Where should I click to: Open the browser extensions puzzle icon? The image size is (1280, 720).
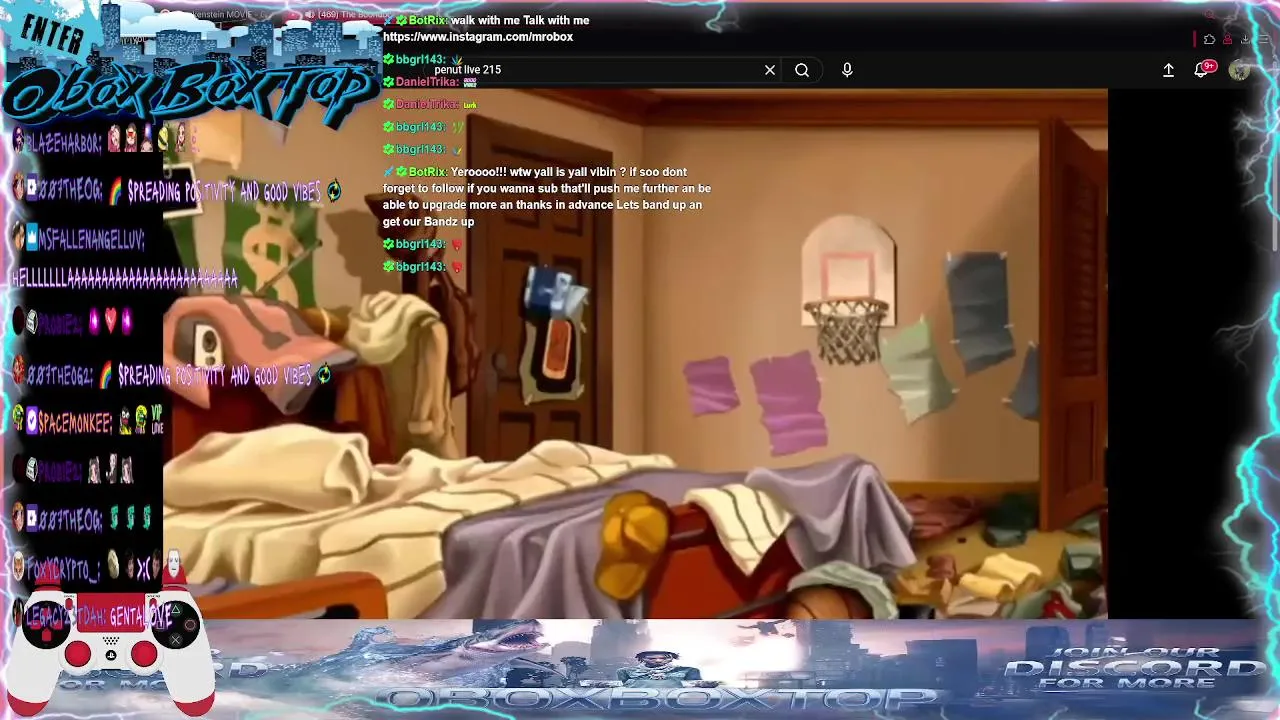click(1210, 40)
